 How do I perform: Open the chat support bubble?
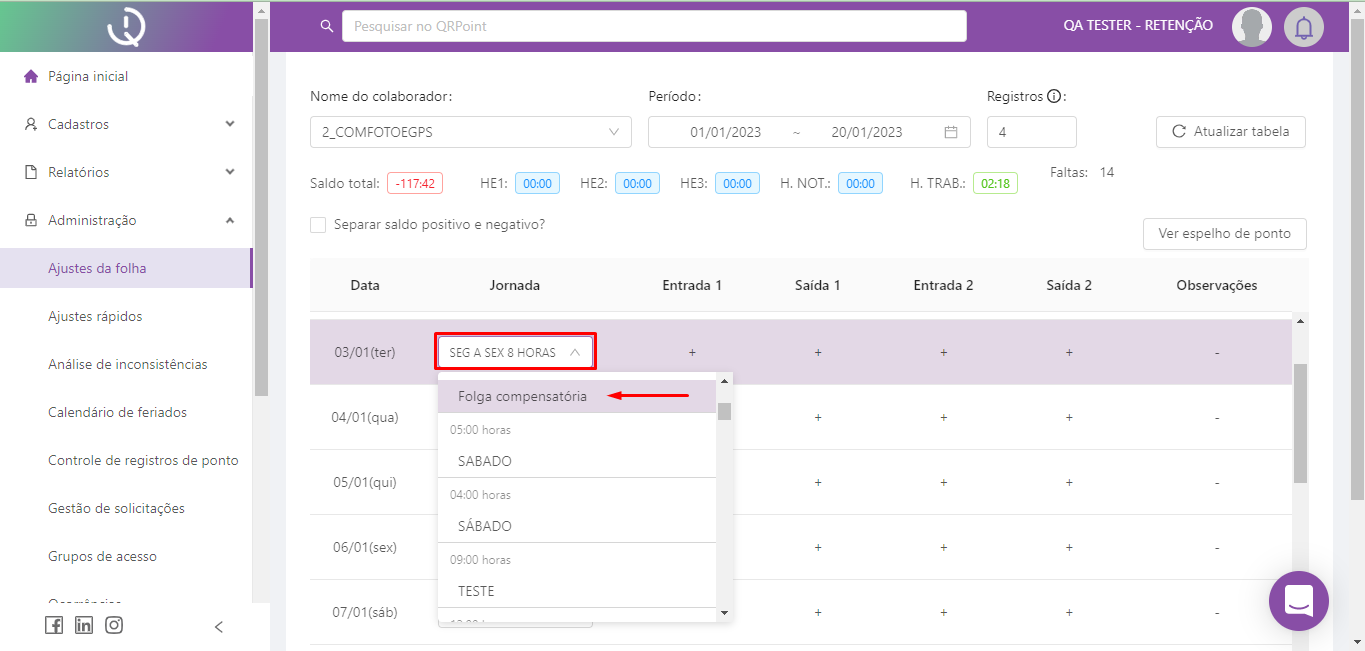[x=1298, y=601]
